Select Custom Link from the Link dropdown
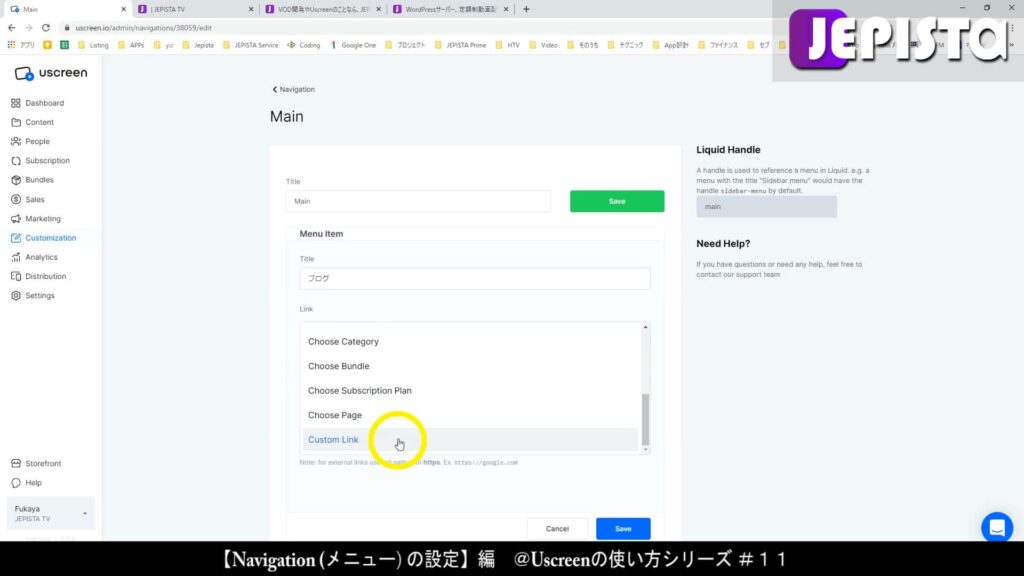1024x576 pixels. 333,439
